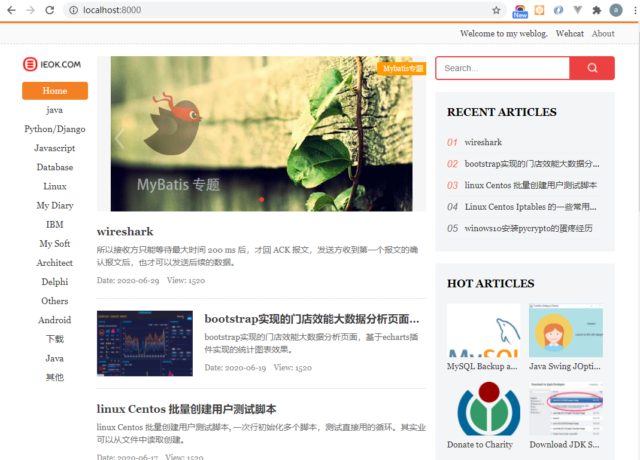Reload the page with the refresh icon
The height and width of the screenshot is (460, 640).
pyautogui.click(x=50, y=10)
